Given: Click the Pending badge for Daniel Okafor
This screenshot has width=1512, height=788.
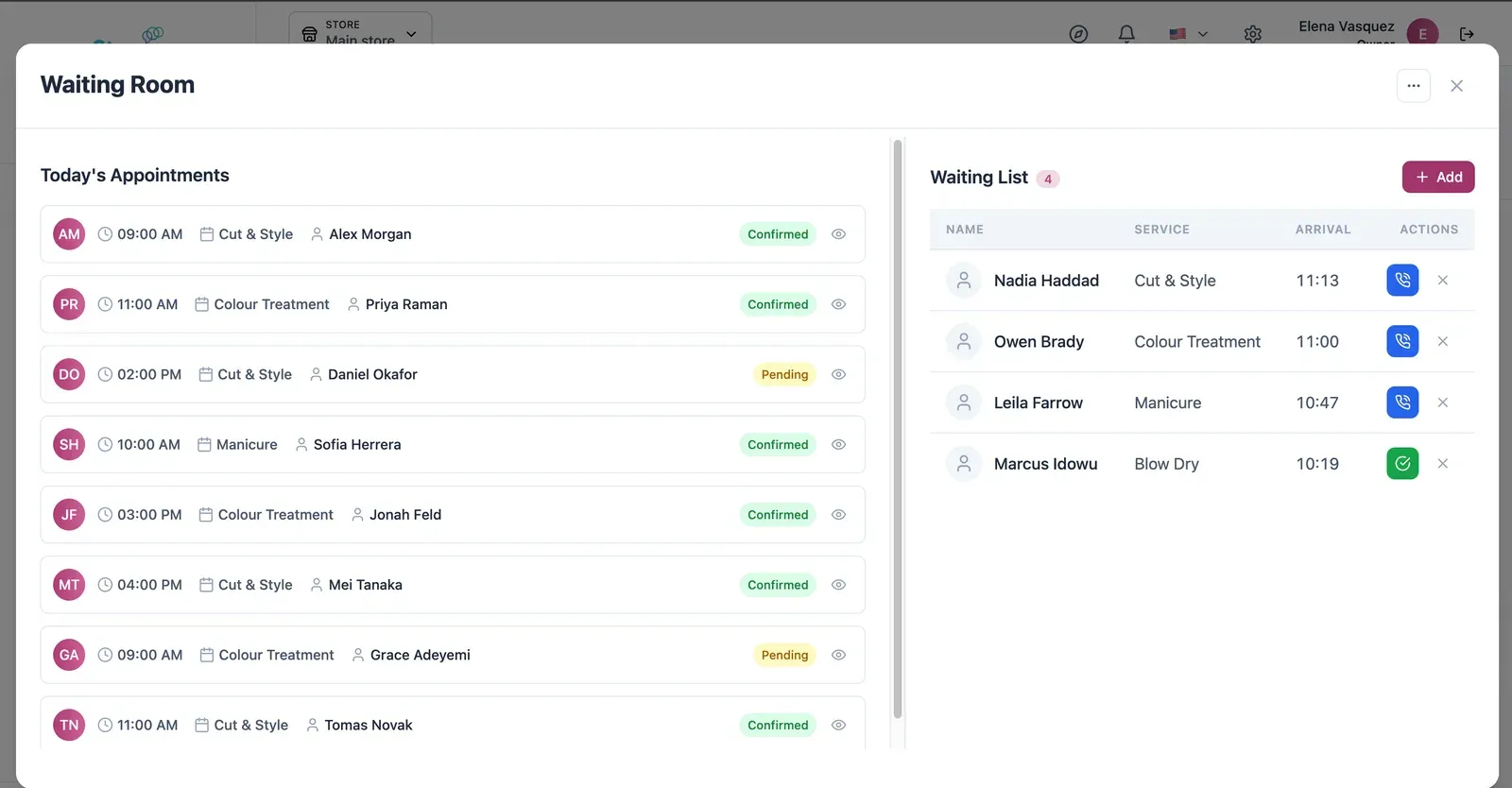Looking at the screenshot, I should tap(784, 374).
